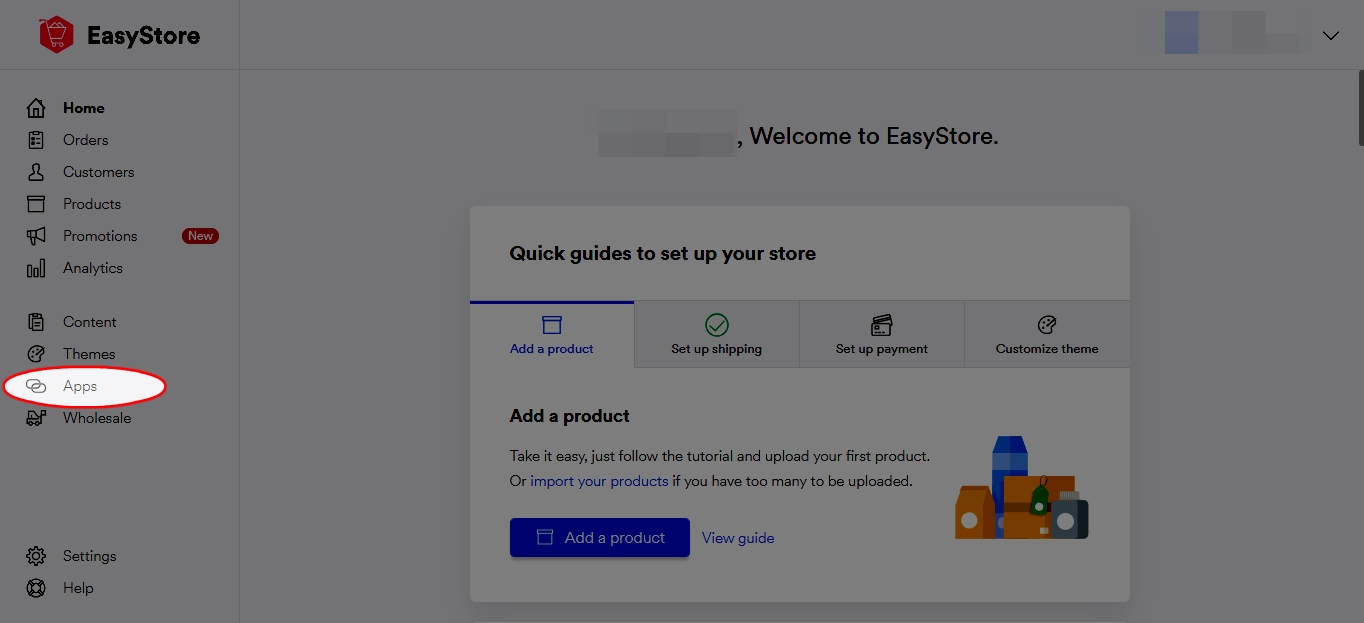Open the Customize theme tab
This screenshot has height=623, width=1364.
point(1046,334)
